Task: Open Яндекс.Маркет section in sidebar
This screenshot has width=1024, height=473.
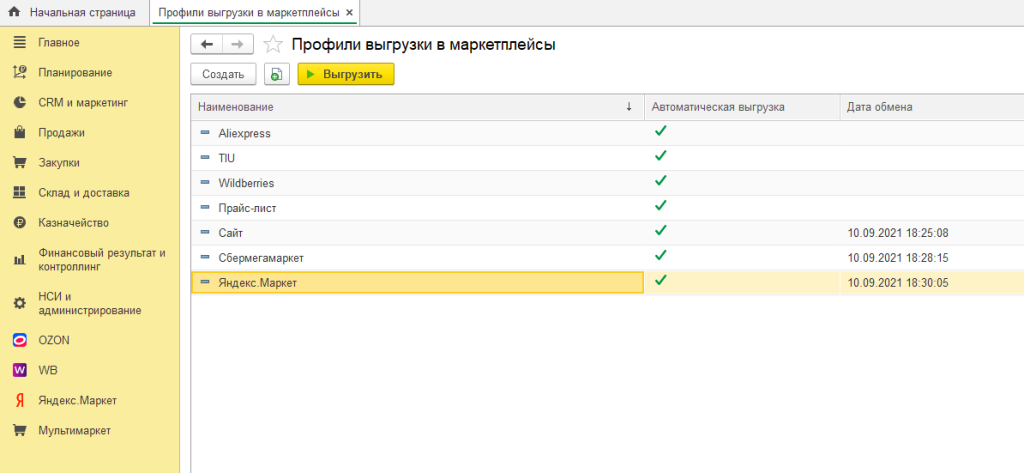Action: [x=77, y=400]
